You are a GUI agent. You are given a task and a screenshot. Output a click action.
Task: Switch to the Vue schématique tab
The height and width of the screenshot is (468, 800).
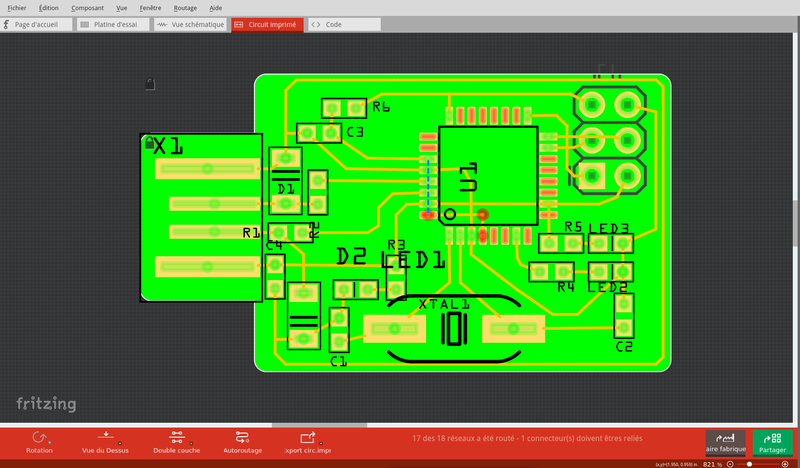point(190,24)
